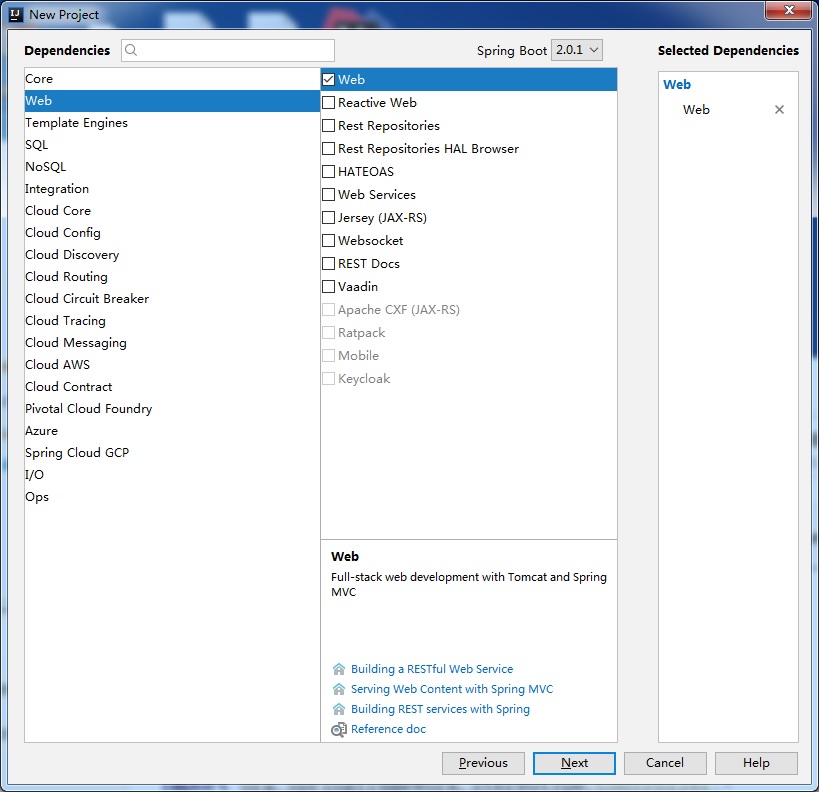Screen dimensions: 819x792
Task: Click the Reference doc icon
Action: tap(339, 729)
